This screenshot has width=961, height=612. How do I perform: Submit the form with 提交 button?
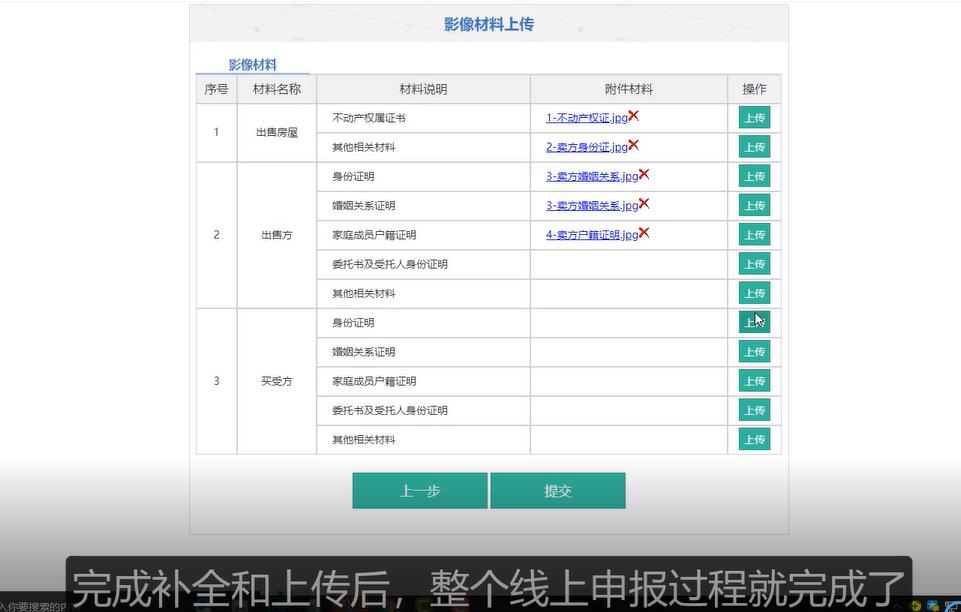(x=557, y=490)
